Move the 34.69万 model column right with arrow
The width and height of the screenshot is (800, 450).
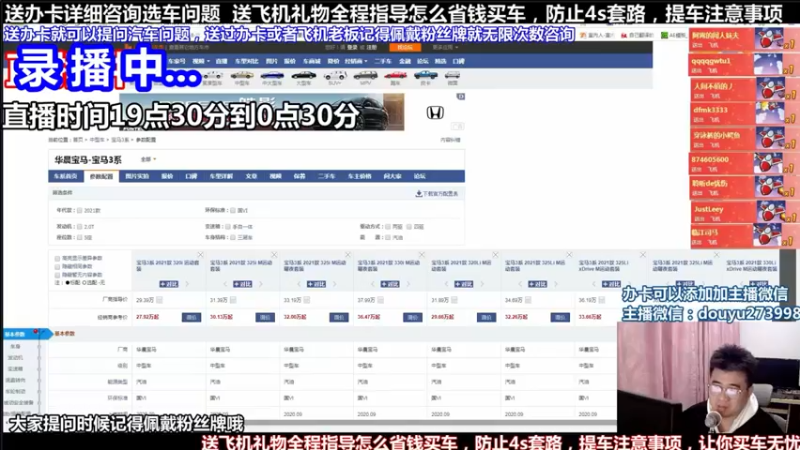pyautogui.click(x=556, y=284)
